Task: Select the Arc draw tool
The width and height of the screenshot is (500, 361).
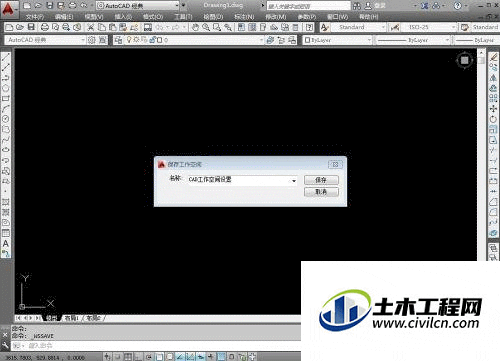Action: (x=6, y=109)
